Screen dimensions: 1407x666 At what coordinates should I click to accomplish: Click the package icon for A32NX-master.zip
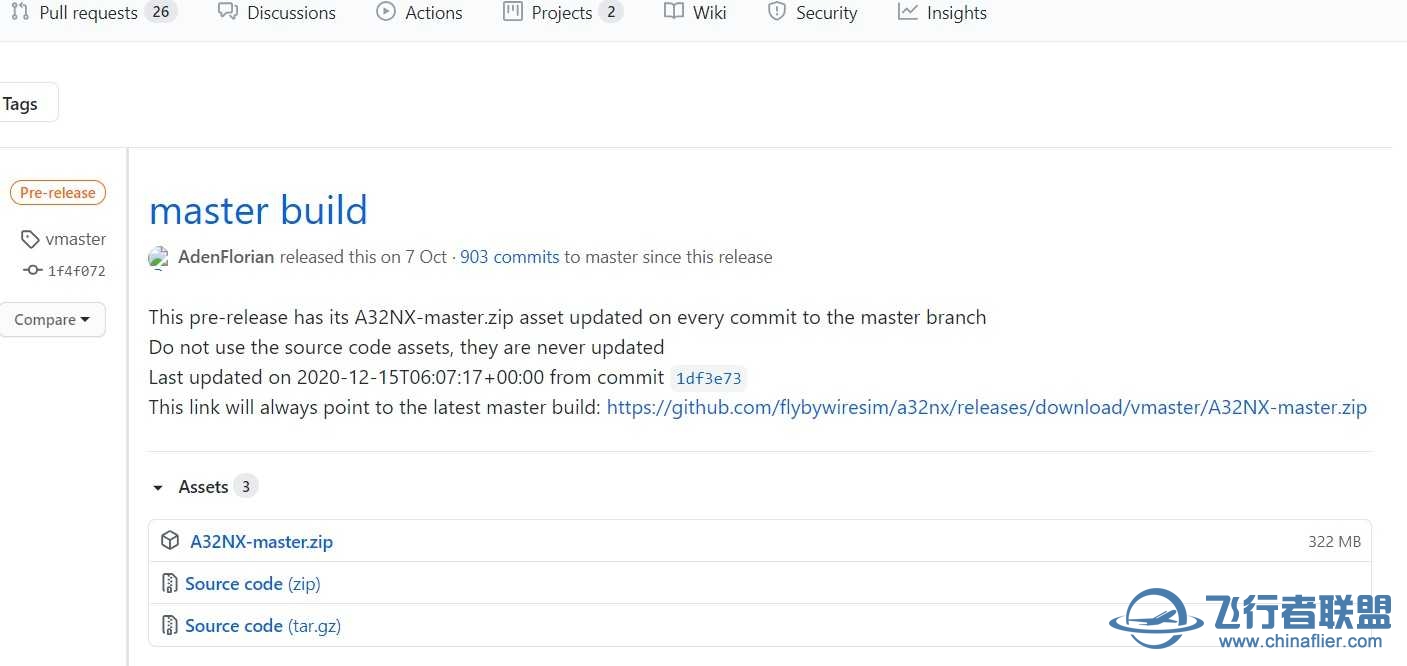[170, 541]
